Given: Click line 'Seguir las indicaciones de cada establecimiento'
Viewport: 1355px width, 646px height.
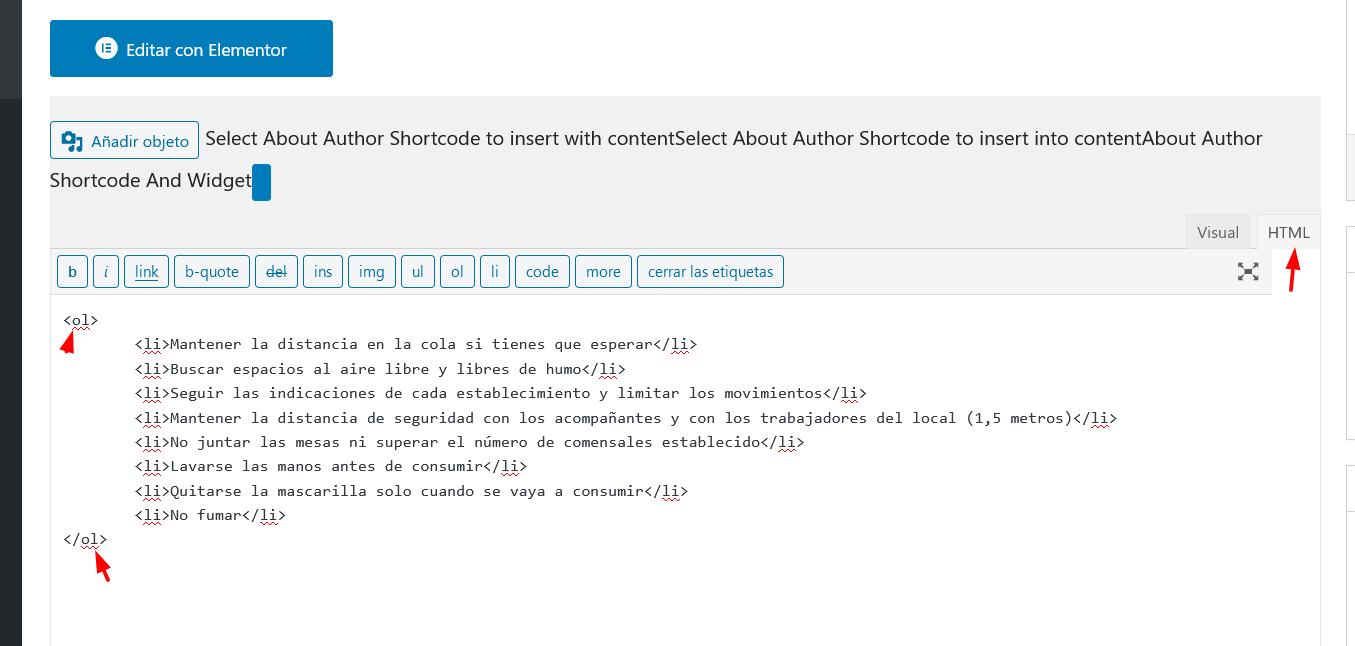Looking at the screenshot, I should coord(501,393).
